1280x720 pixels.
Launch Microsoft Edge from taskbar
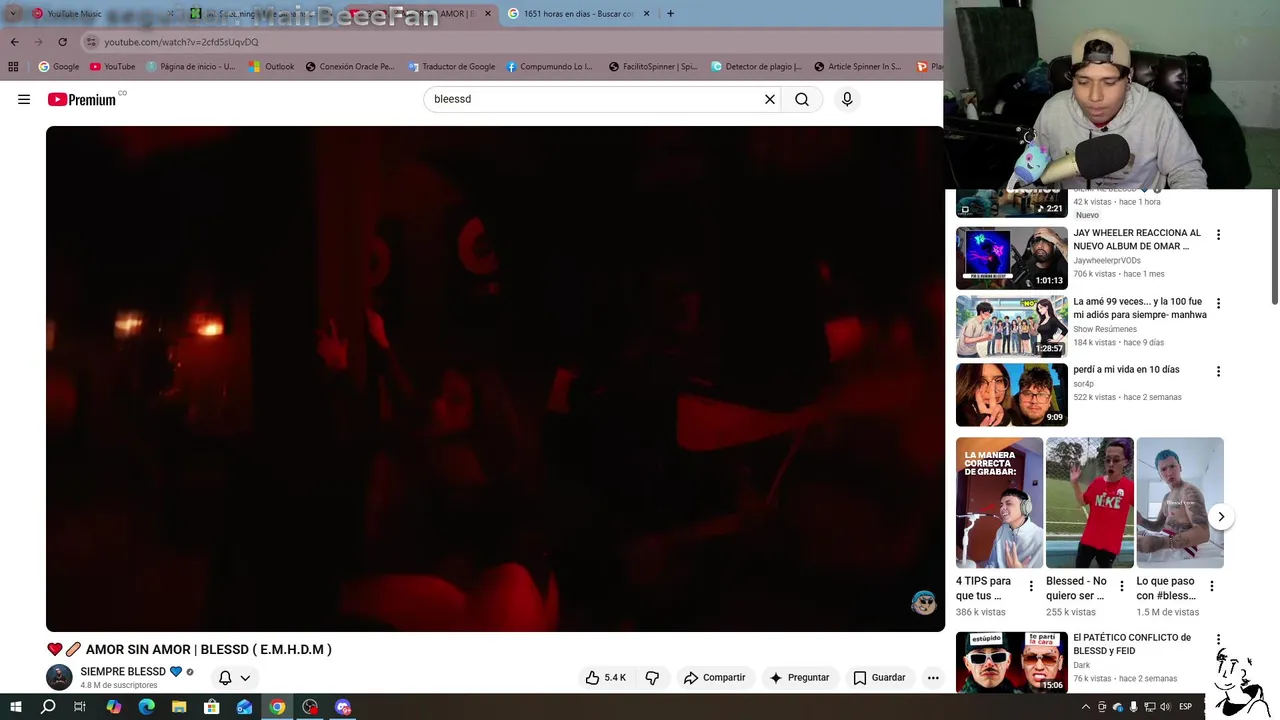click(146, 707)
